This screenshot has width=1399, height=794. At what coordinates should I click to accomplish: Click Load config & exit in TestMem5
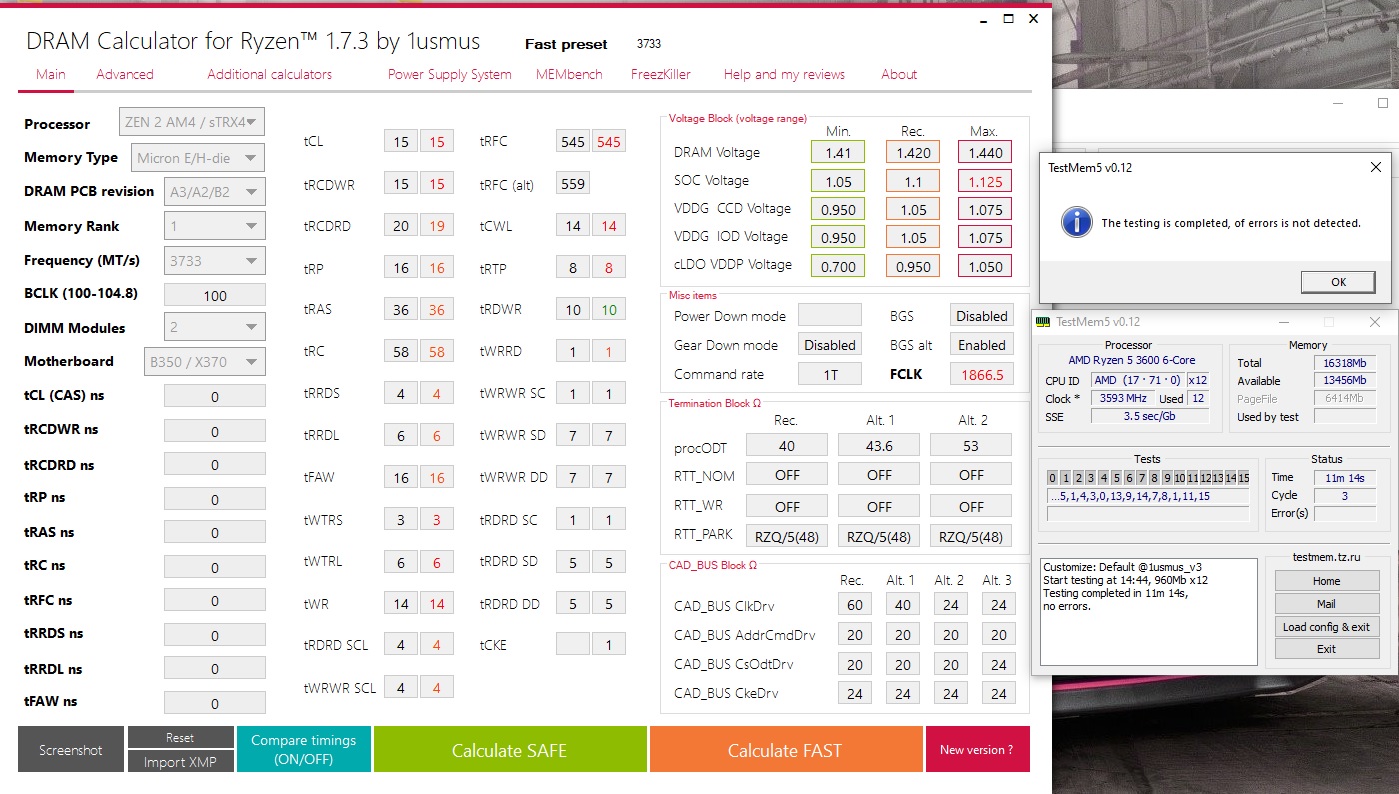coord(1326,627)
